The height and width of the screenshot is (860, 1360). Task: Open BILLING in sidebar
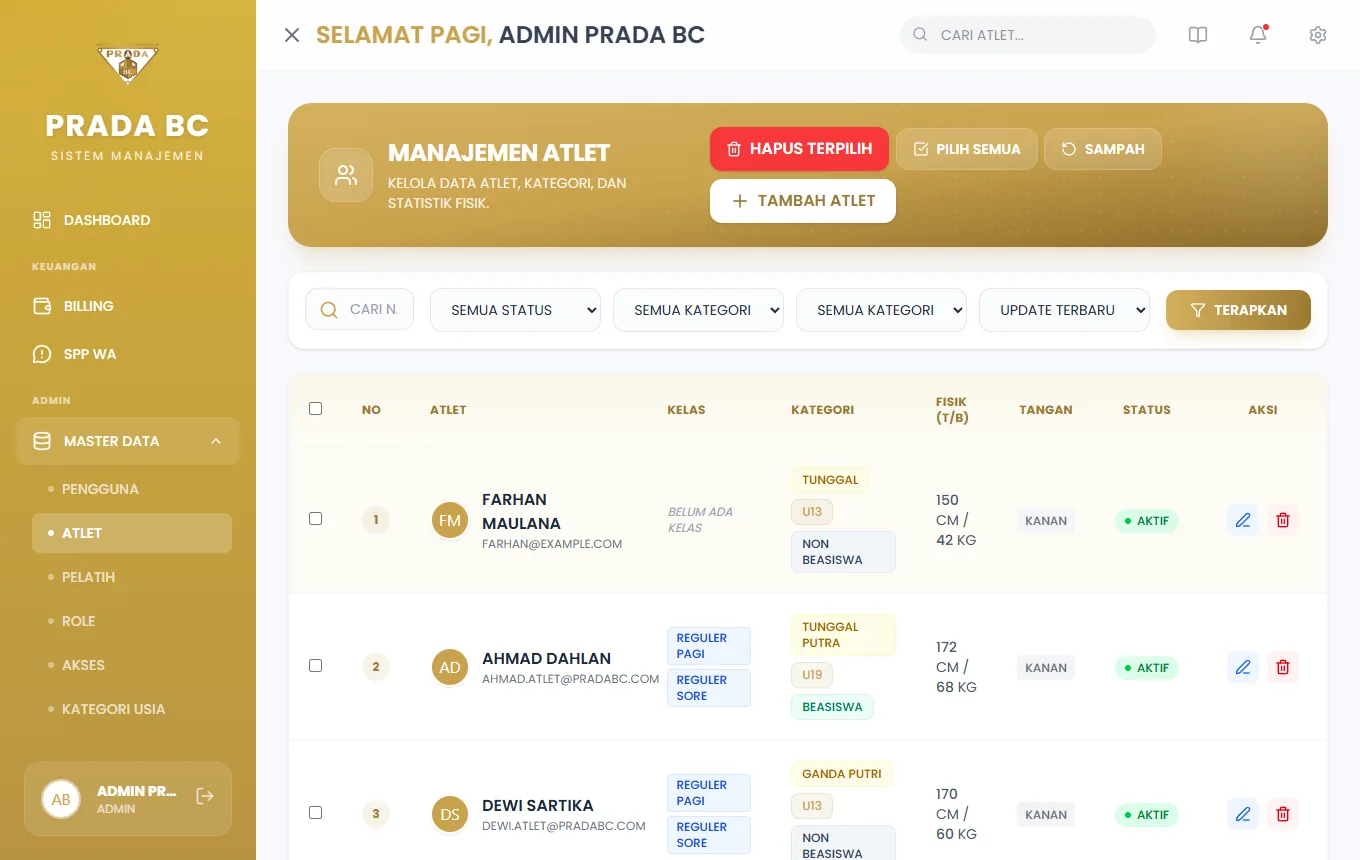[128, 306]
